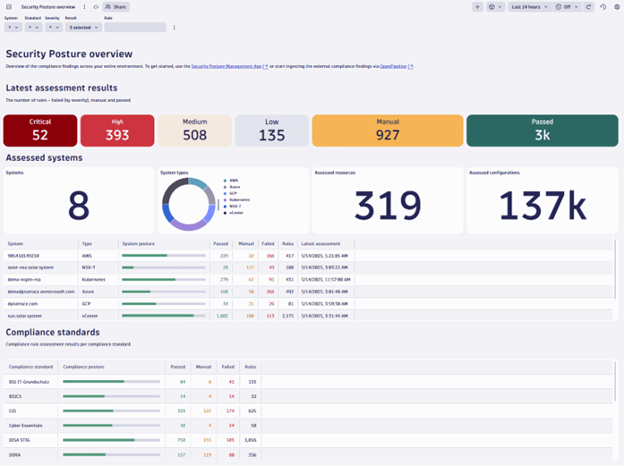This screenshot has width=624, height=466.
Task: Click the Rule filter input field
Action: (x=134, y=27)
